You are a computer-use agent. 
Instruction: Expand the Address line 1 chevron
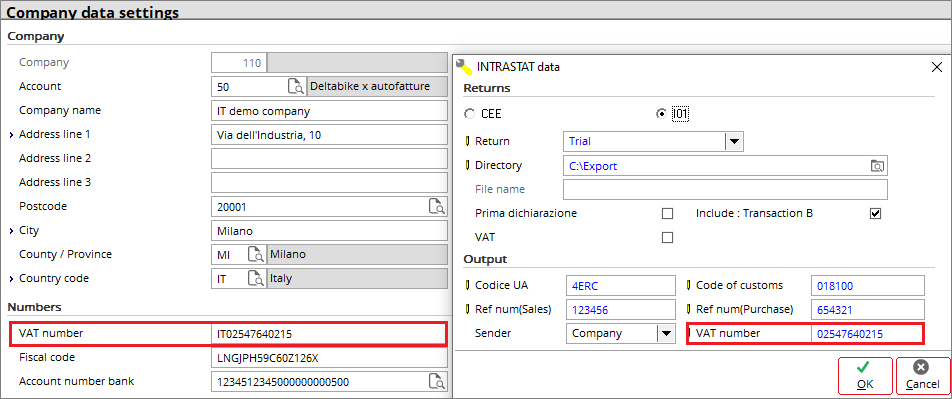[12, 135]
